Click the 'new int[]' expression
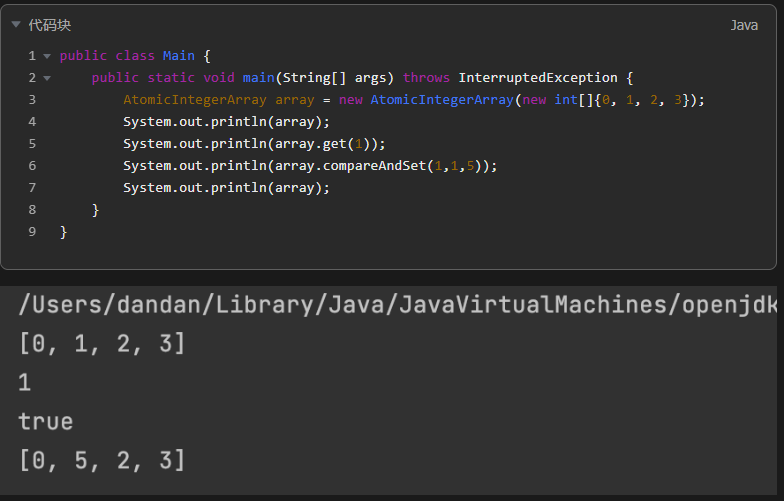 (x=558, y=100)
